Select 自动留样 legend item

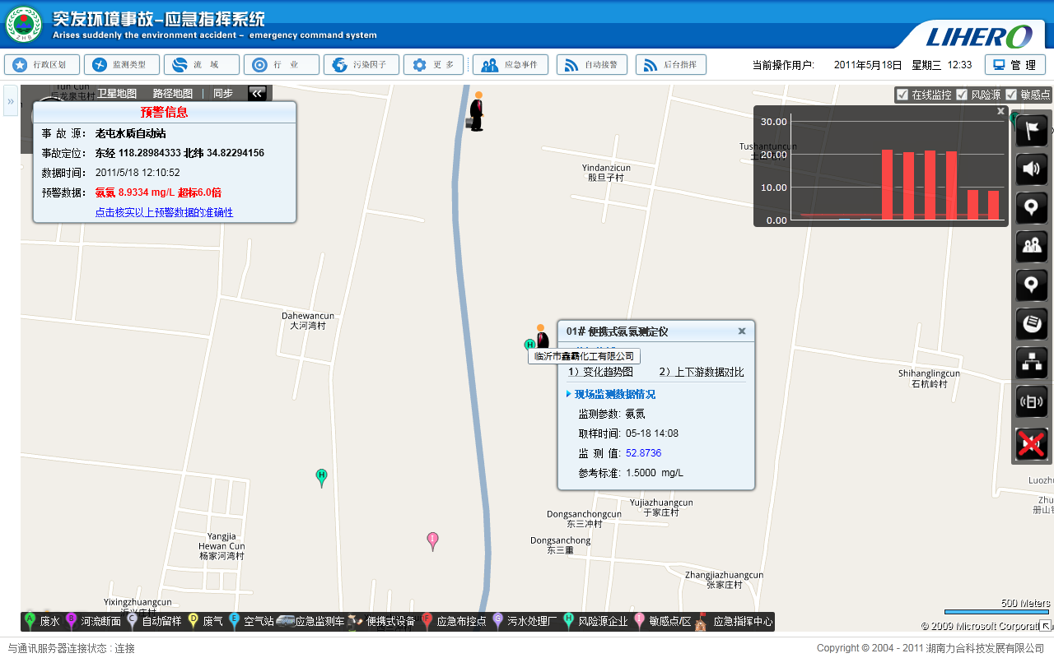(155, 622)
